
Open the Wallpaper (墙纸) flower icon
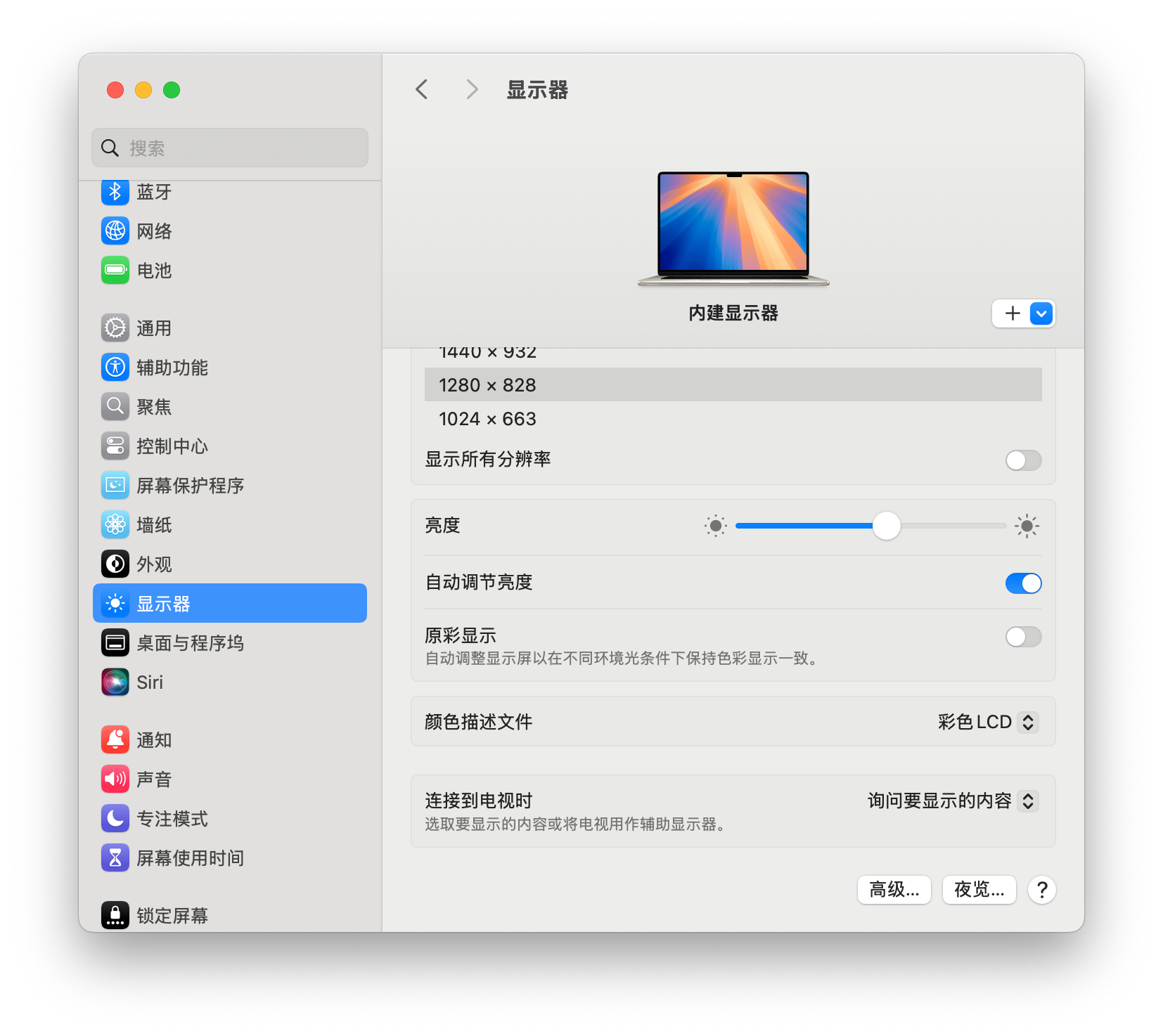tap(115, 525)
